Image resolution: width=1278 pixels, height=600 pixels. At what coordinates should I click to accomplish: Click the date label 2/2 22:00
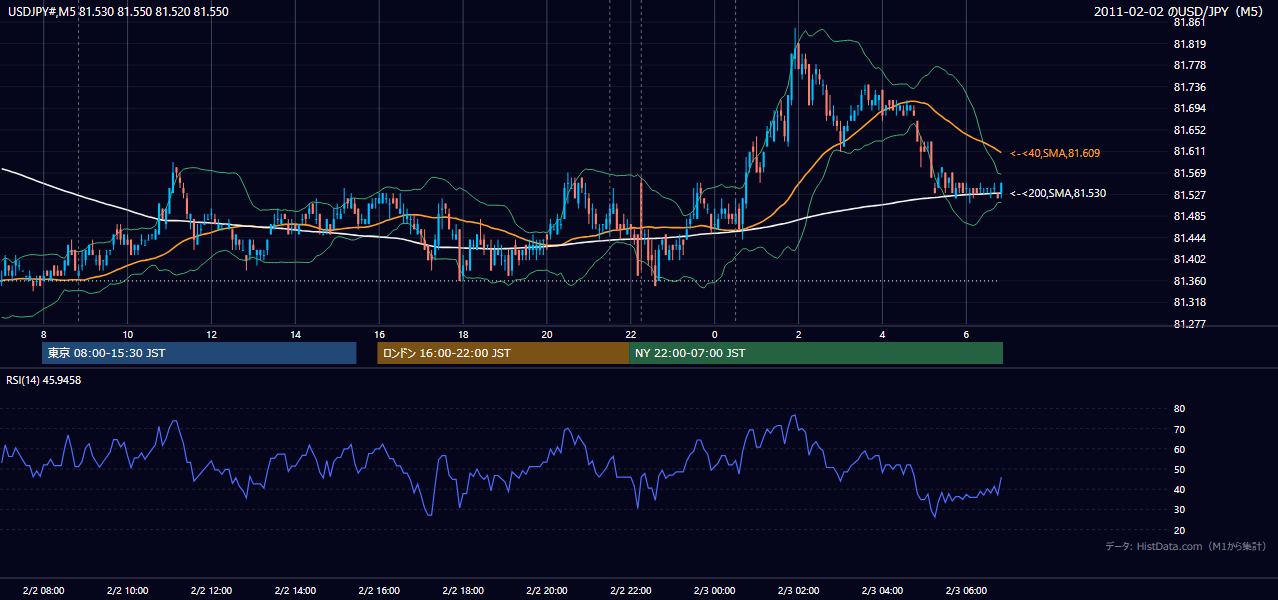(631, 591)
